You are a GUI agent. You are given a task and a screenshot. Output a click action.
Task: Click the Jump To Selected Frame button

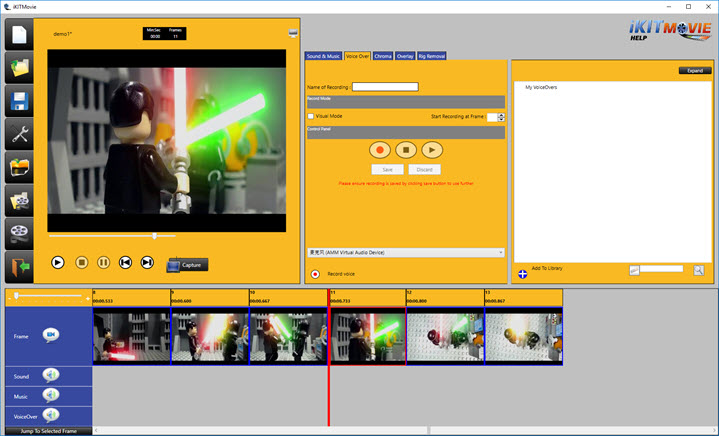(x=49, y=431)
